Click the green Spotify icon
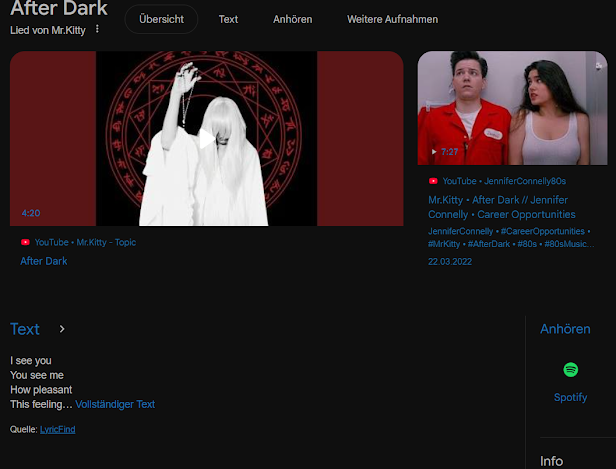Image resolution: width=616 pixels, height=469 pixels. (x=570, y=370)
